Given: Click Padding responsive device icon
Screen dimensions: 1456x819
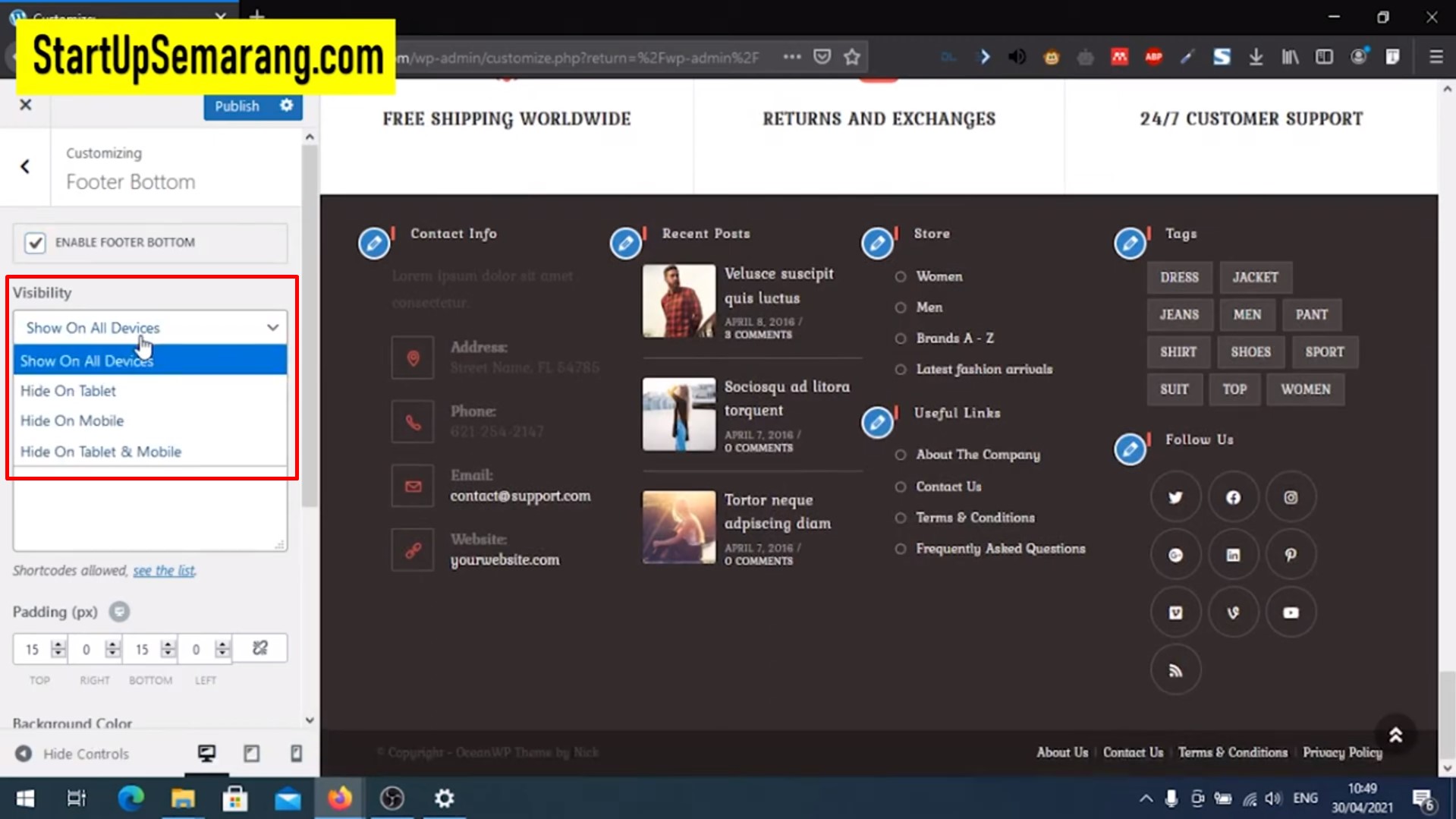Looking at the screenshot, I should pyautogui.click(x=119, y=611).
